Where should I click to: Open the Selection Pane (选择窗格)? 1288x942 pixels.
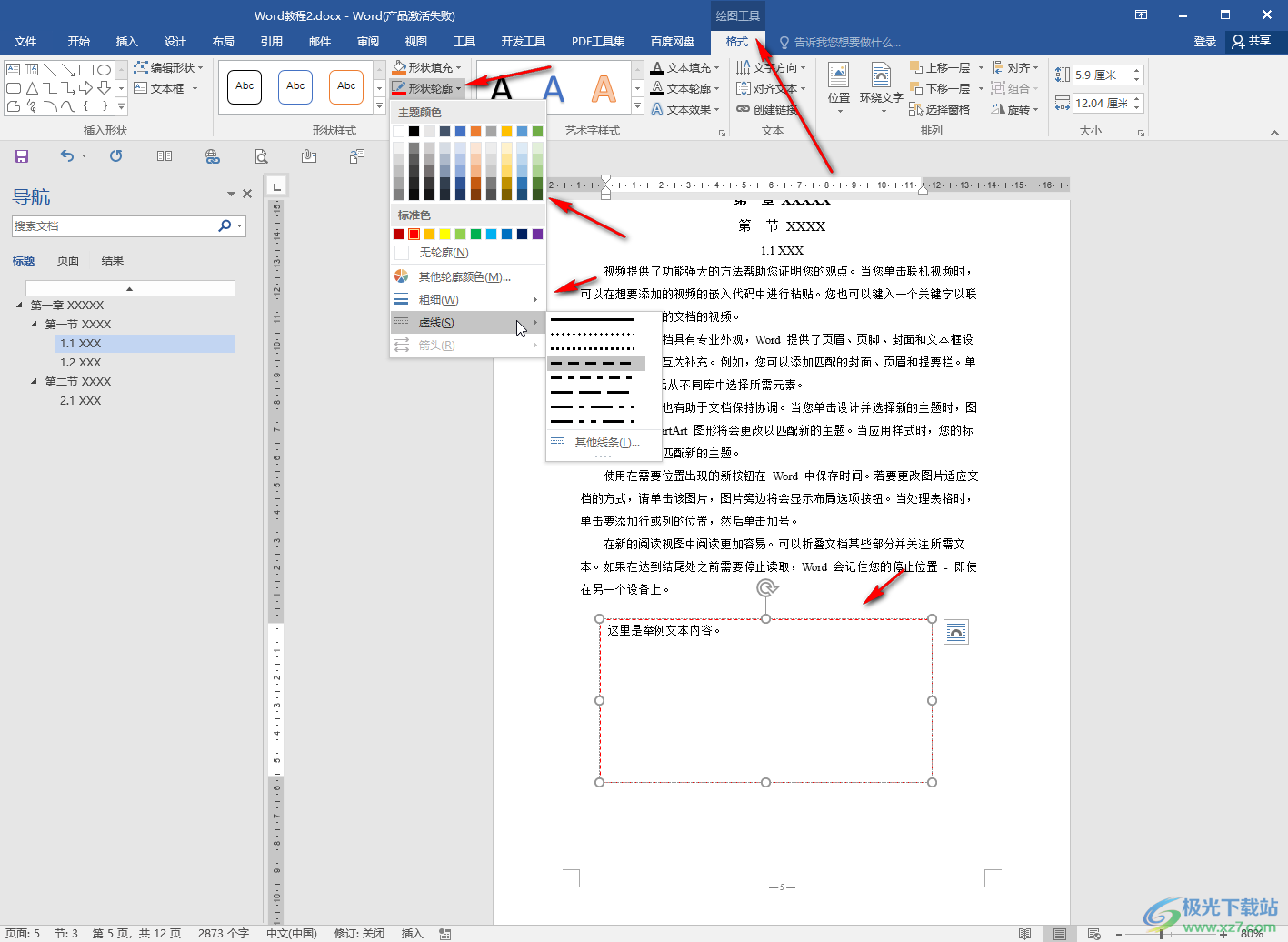(x=940, y=109)
